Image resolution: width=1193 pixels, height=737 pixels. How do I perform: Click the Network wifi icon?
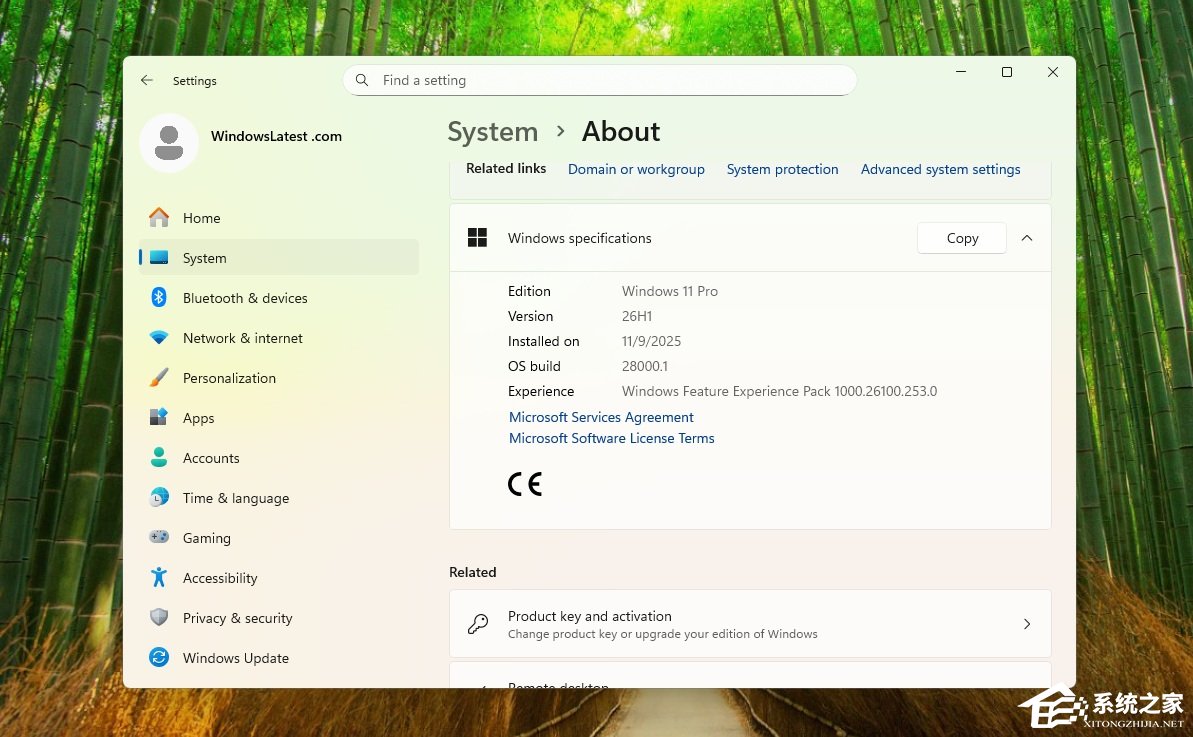(159, 338)
